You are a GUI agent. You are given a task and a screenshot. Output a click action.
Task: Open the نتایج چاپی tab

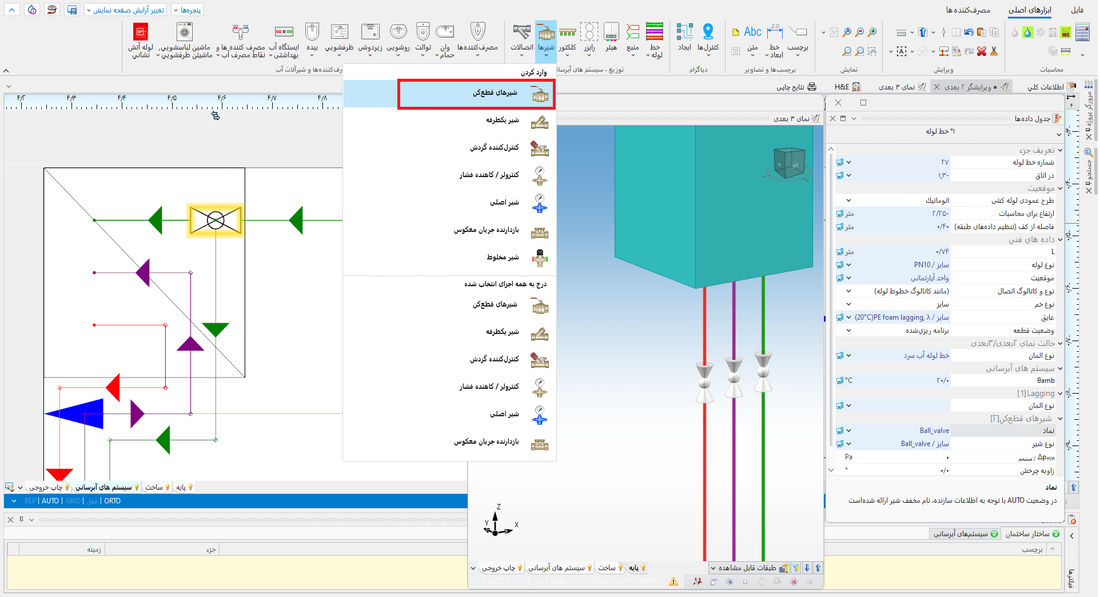pyautogui.click(x=796, y=87)
